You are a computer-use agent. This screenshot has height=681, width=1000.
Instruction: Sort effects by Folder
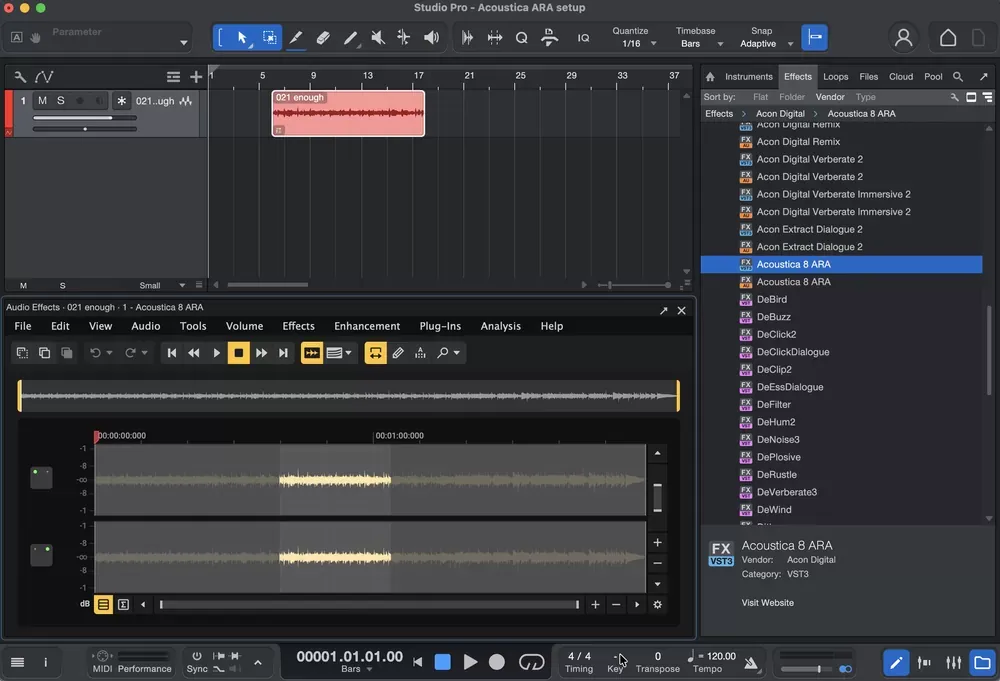pos(791,97)
